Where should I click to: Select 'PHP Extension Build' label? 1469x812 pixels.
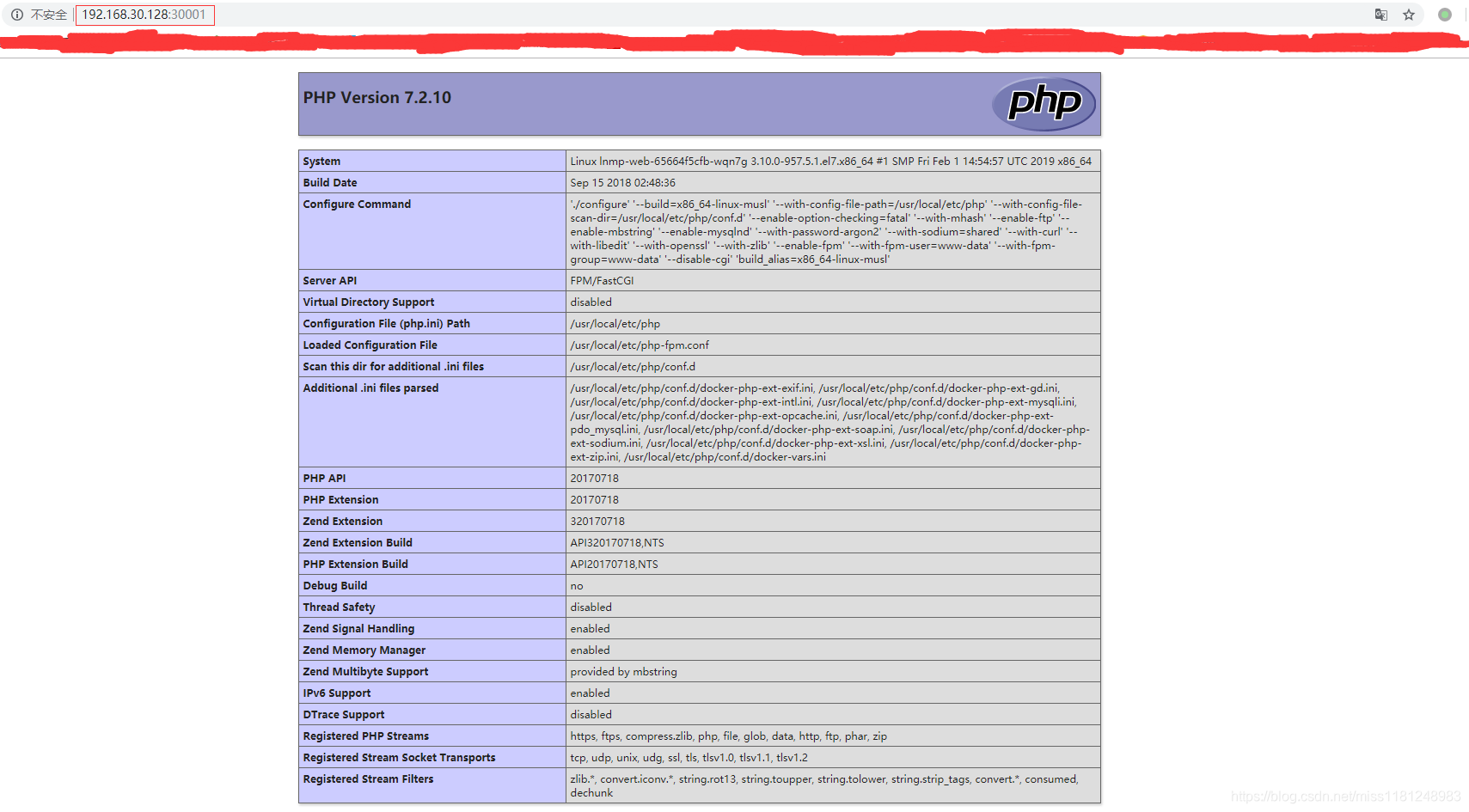click(356, 565)
